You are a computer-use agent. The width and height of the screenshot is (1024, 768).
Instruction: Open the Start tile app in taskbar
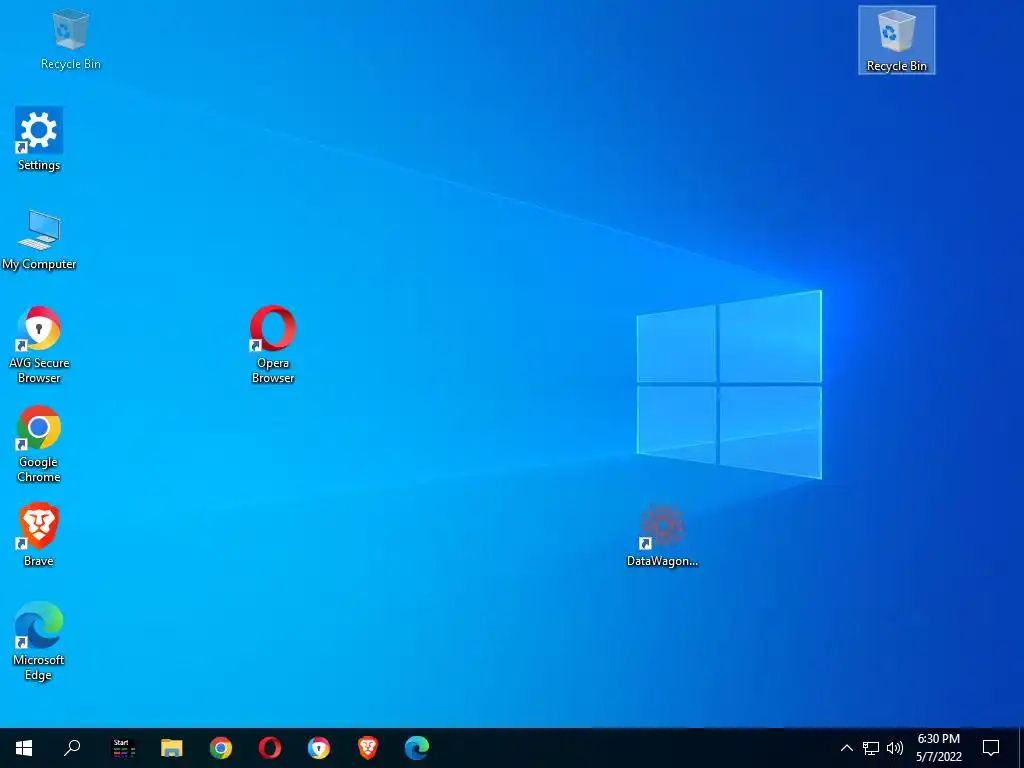click(123, 748)
